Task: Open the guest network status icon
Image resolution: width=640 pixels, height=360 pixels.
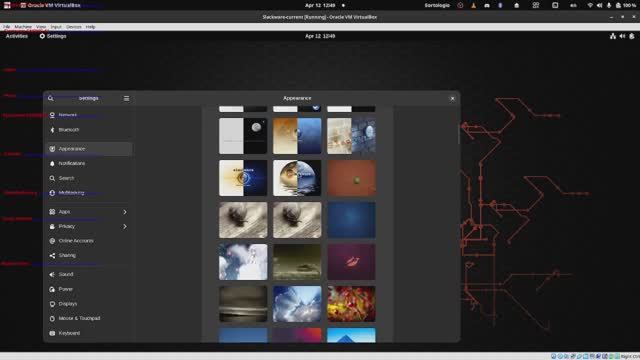Action: 613,36
